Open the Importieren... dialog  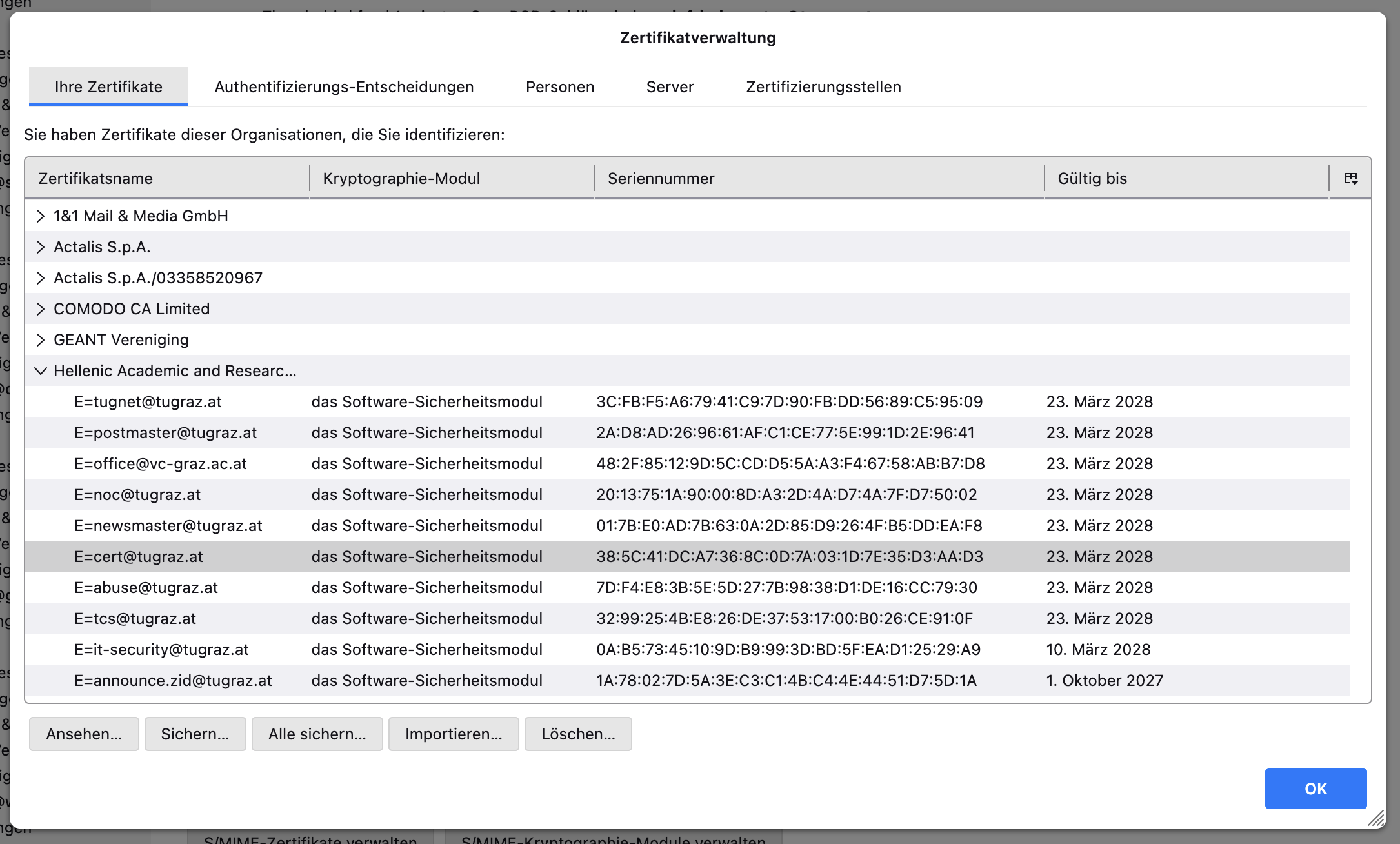point(454,734)
